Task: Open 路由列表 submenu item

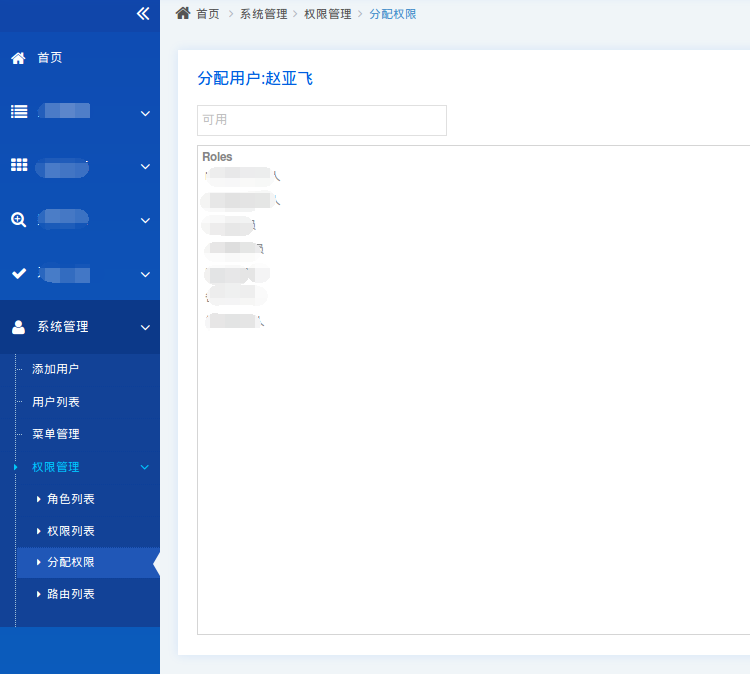Action: click(x=70, y=594)
